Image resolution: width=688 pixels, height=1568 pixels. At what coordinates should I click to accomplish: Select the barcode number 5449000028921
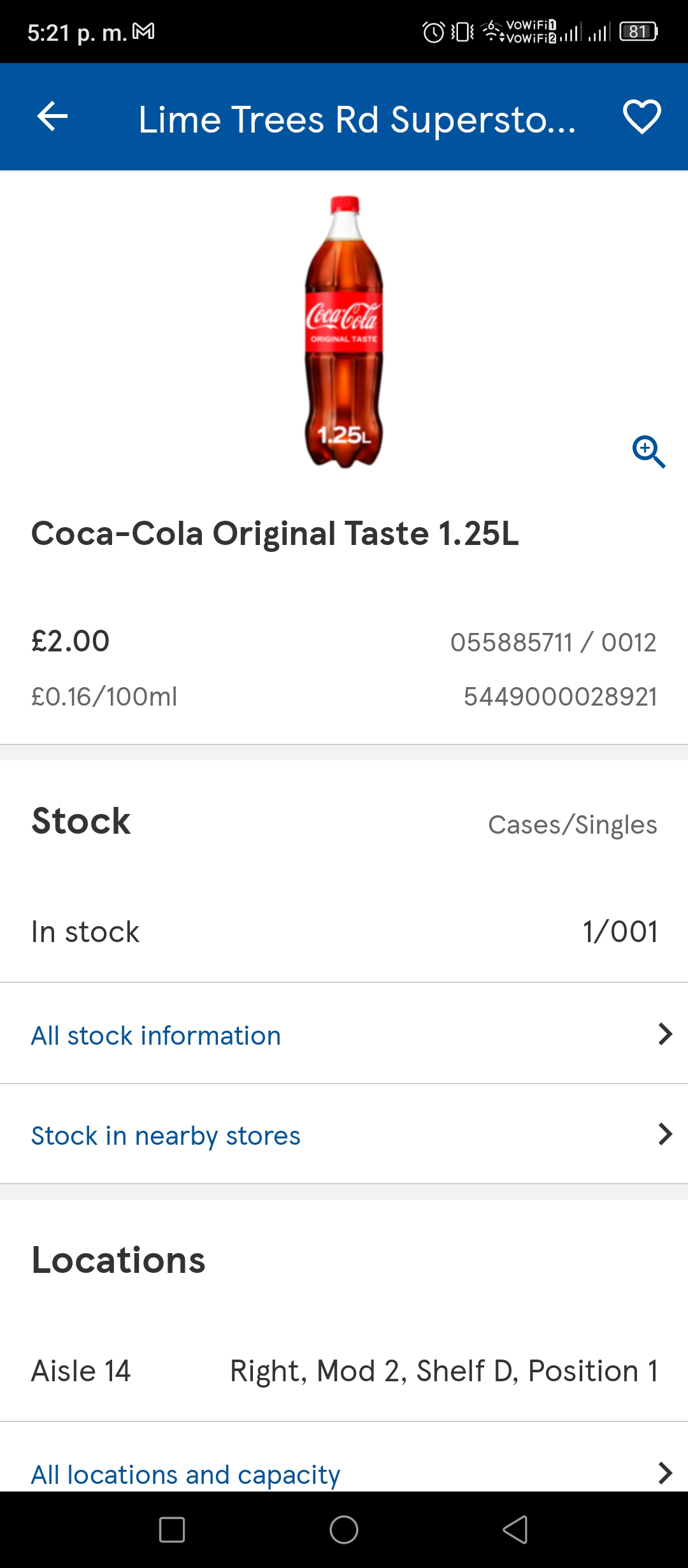click(560, 697)
